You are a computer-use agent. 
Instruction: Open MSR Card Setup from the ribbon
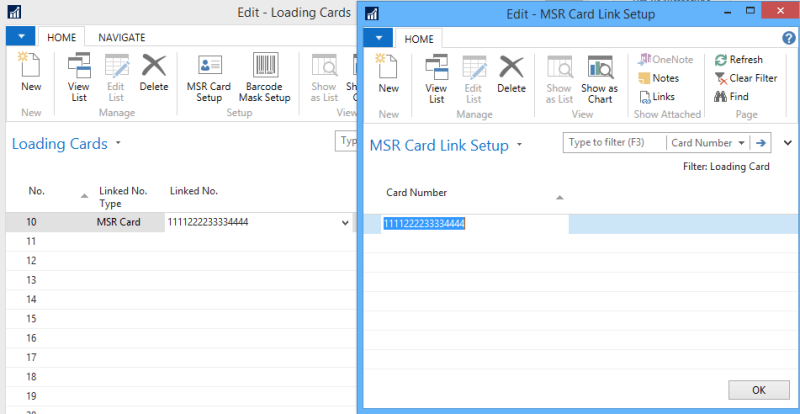[209, 77]
